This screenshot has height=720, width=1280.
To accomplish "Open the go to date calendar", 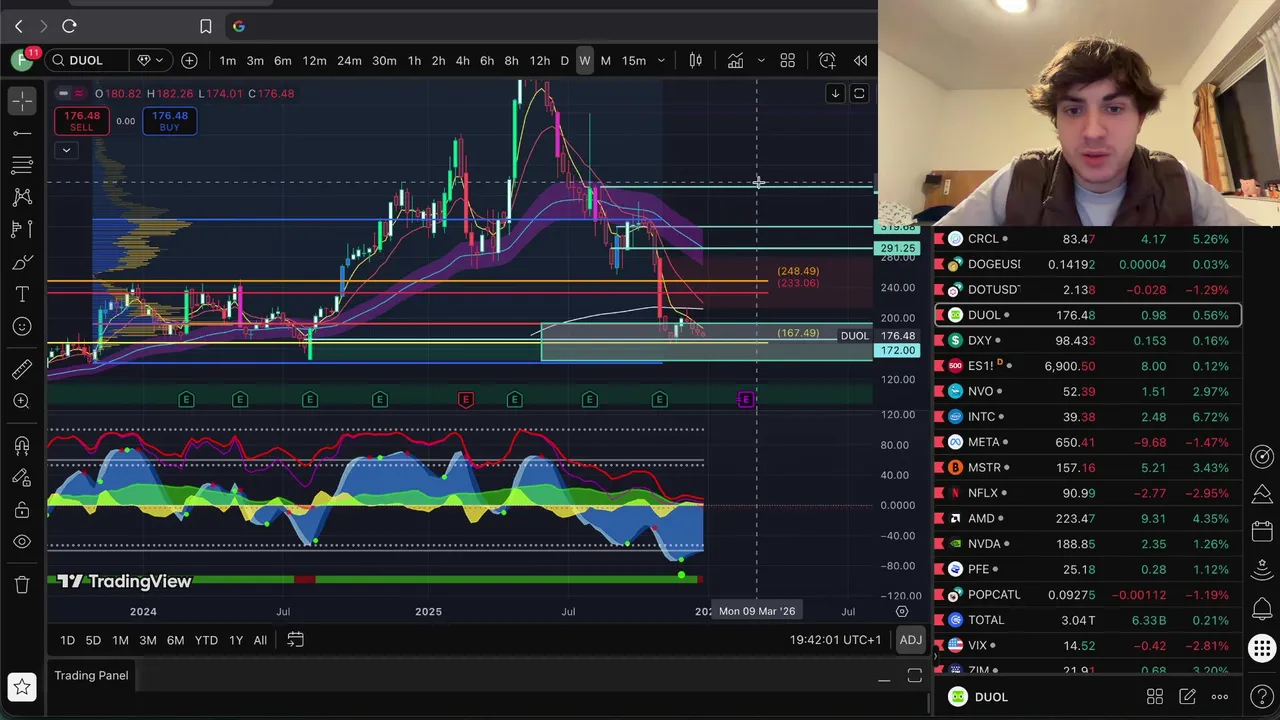I will (x=295, y=639).
